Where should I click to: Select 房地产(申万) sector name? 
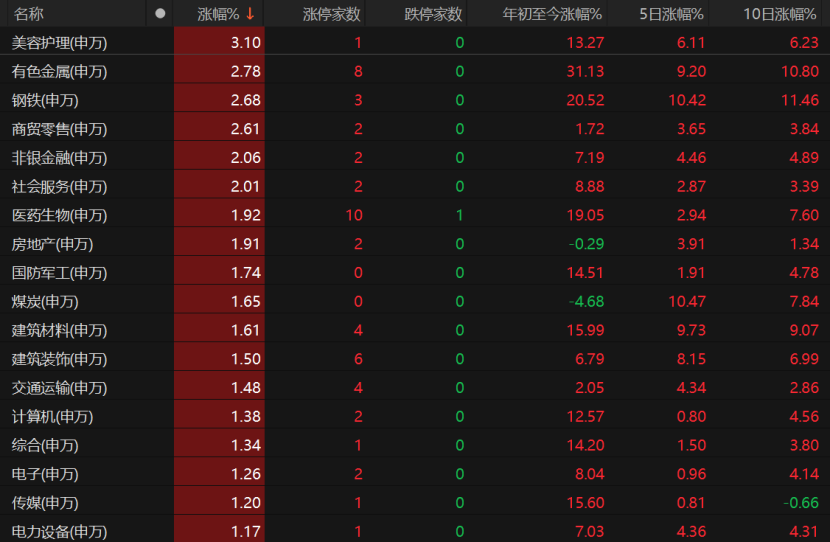point(52,244)
